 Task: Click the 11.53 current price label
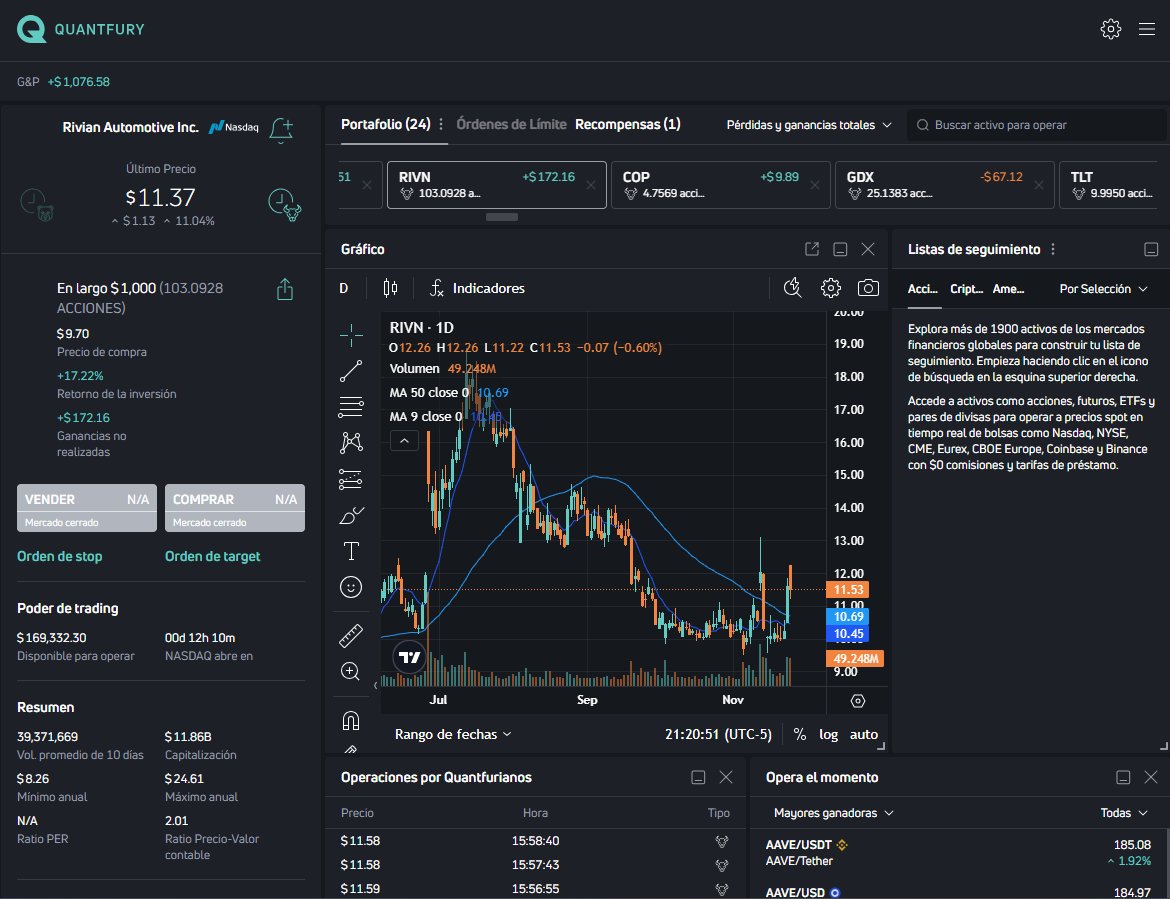tap(847, 589)
